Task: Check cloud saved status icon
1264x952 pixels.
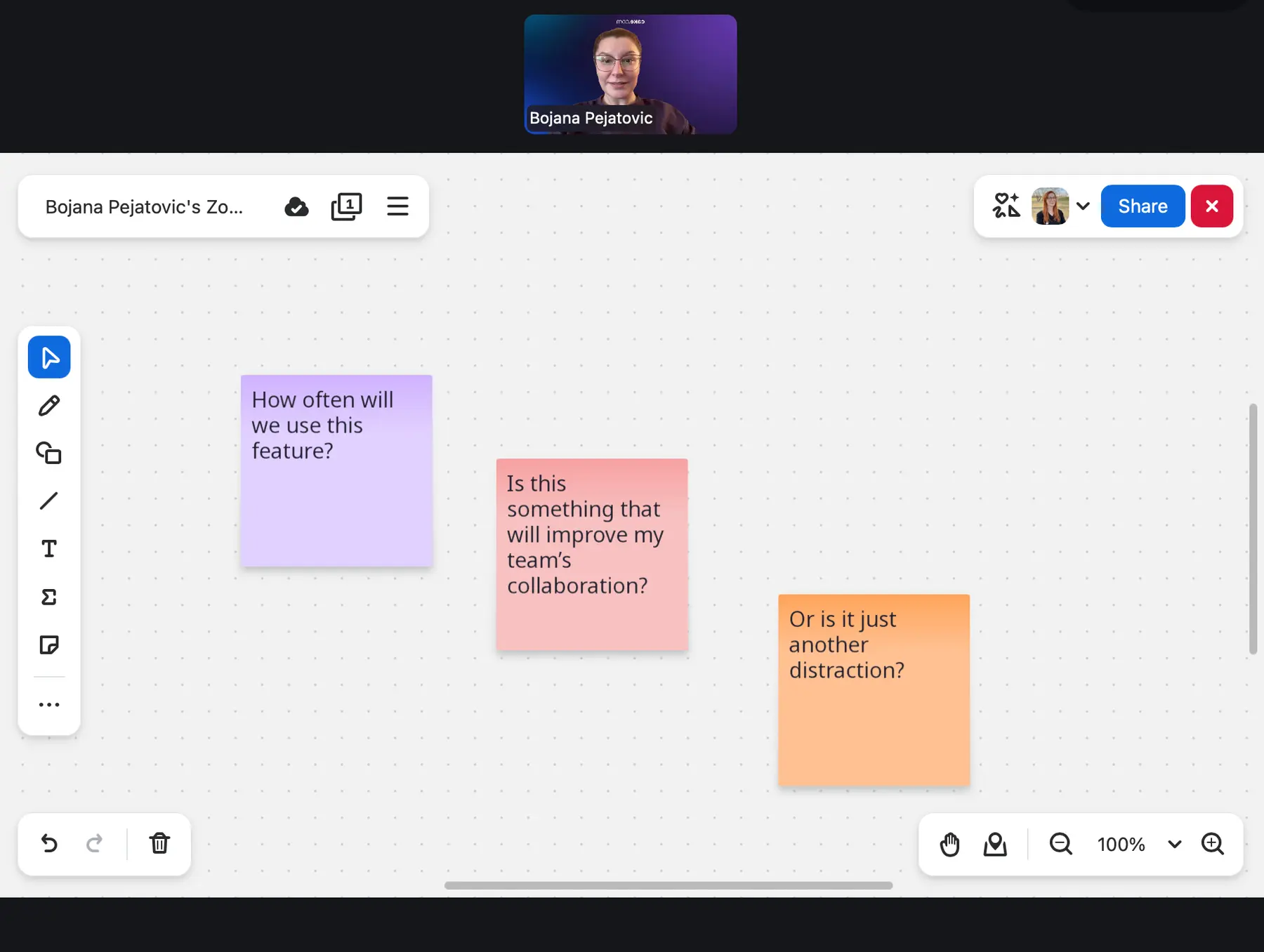Action: 296,206
